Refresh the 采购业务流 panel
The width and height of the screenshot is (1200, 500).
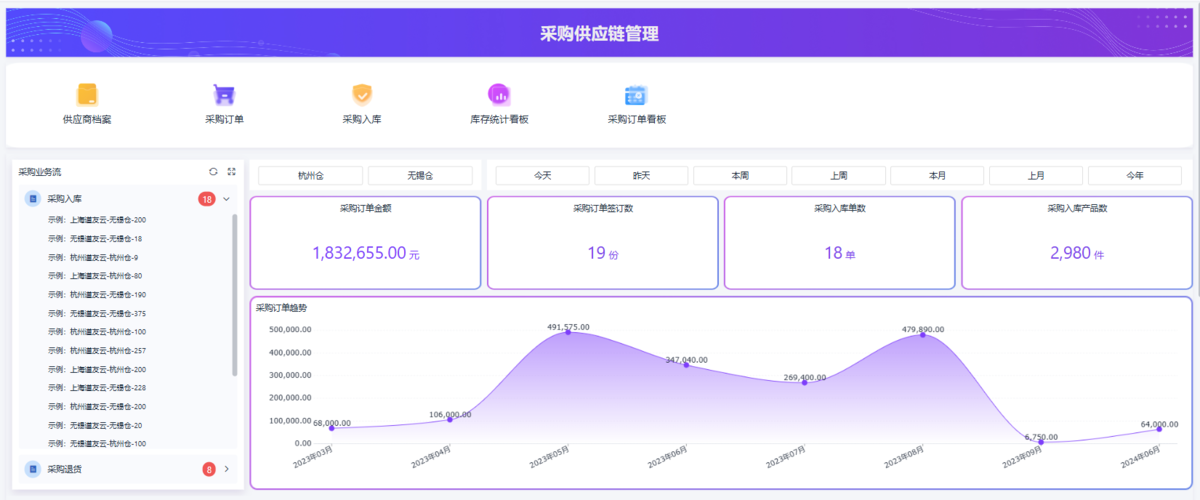coord(213,172)
